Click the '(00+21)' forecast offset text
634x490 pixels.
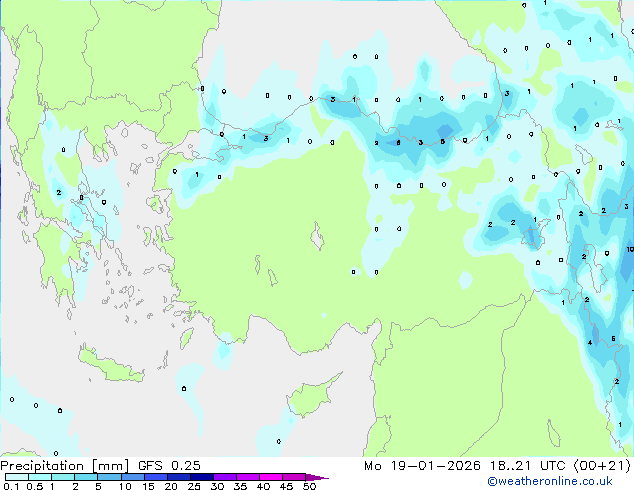pyautogui.click(x=602, y=466)
